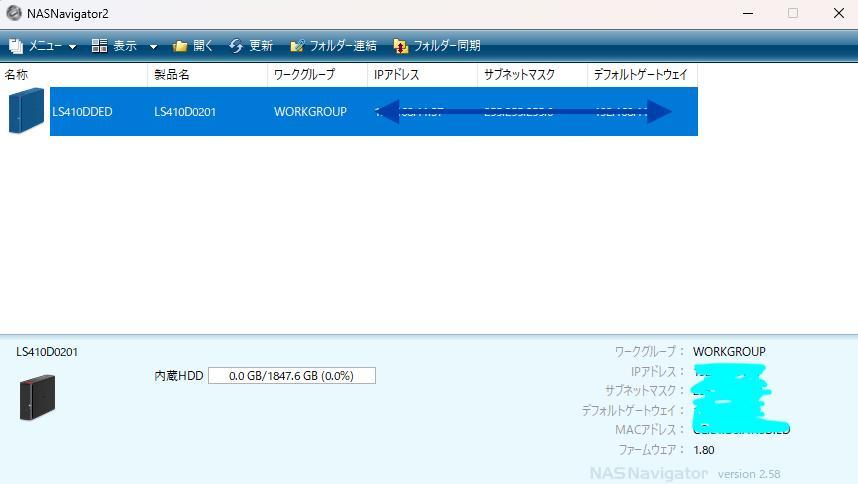The width and height of the screenshot is (858, 484).
Task: Click the 内蔵HDD usage bar
Action: pos(292,376)
